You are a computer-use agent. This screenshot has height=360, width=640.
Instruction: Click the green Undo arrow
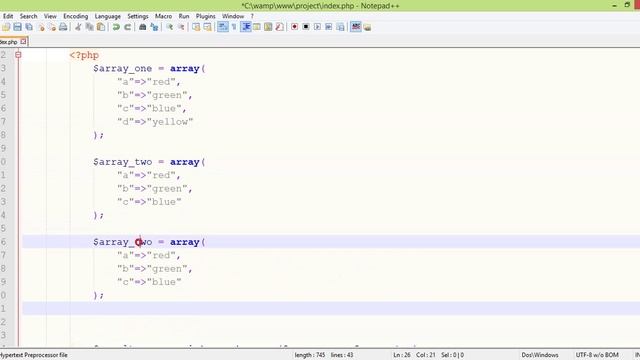click(116, 27)
